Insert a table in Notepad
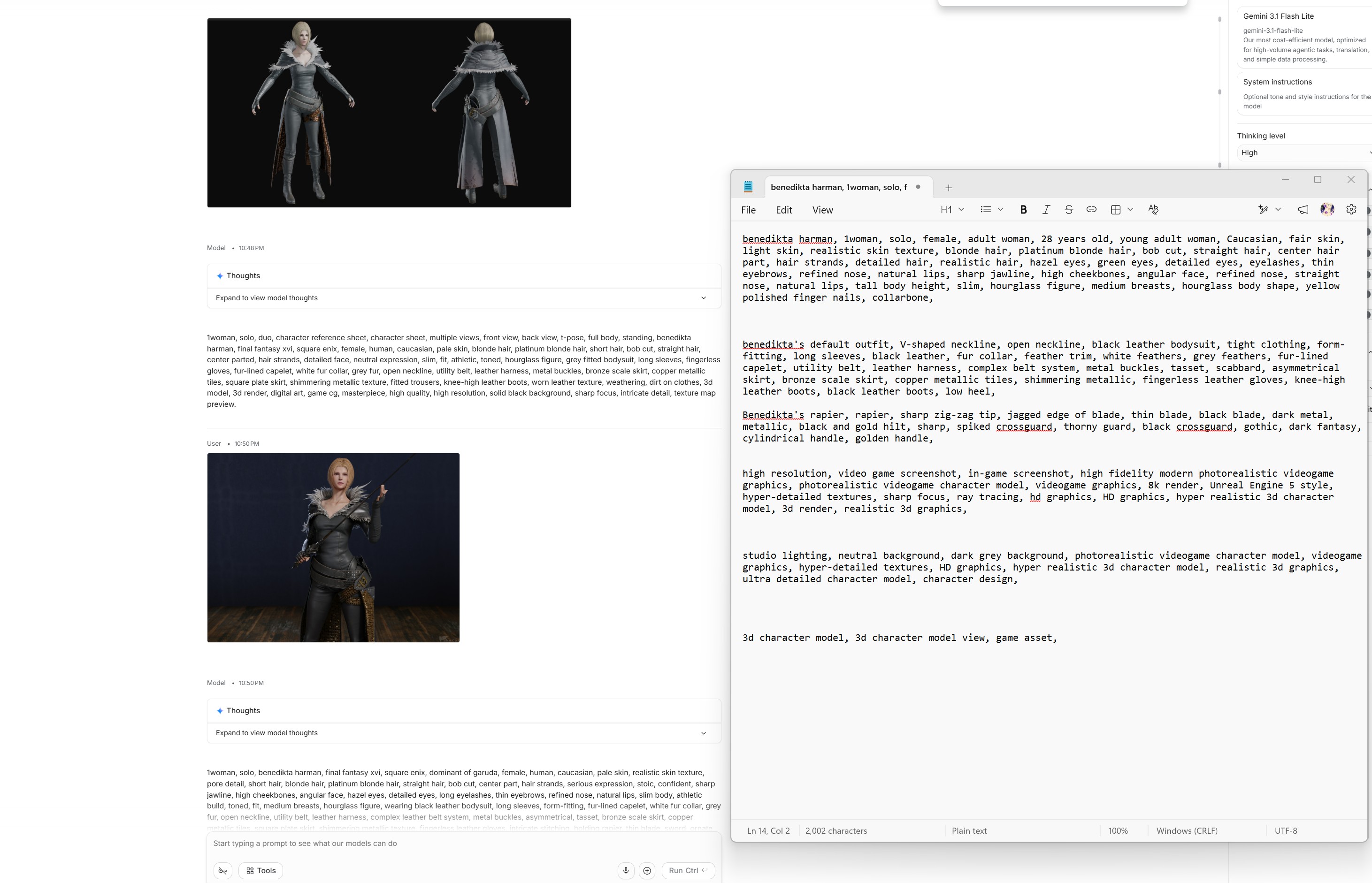 tap(1116, 210)
